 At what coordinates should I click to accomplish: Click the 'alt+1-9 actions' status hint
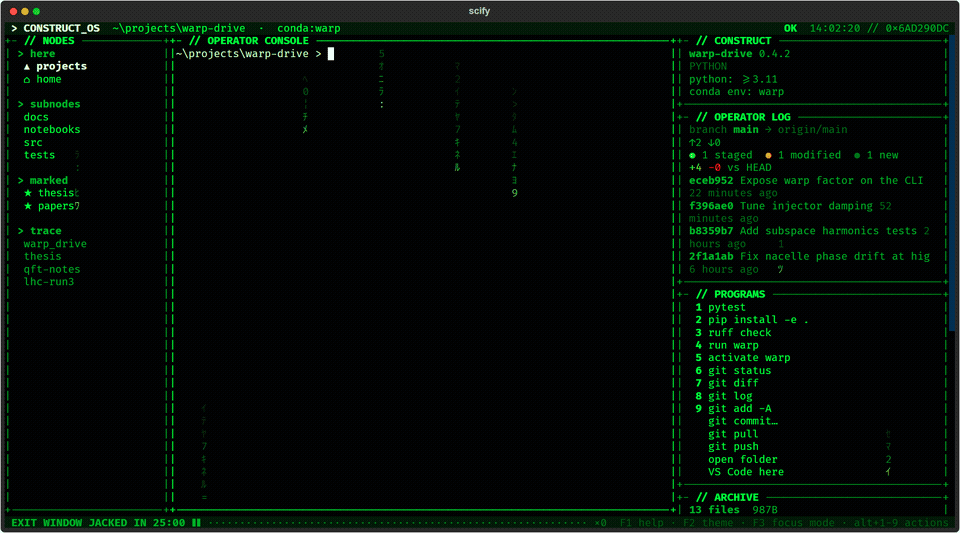901,523
